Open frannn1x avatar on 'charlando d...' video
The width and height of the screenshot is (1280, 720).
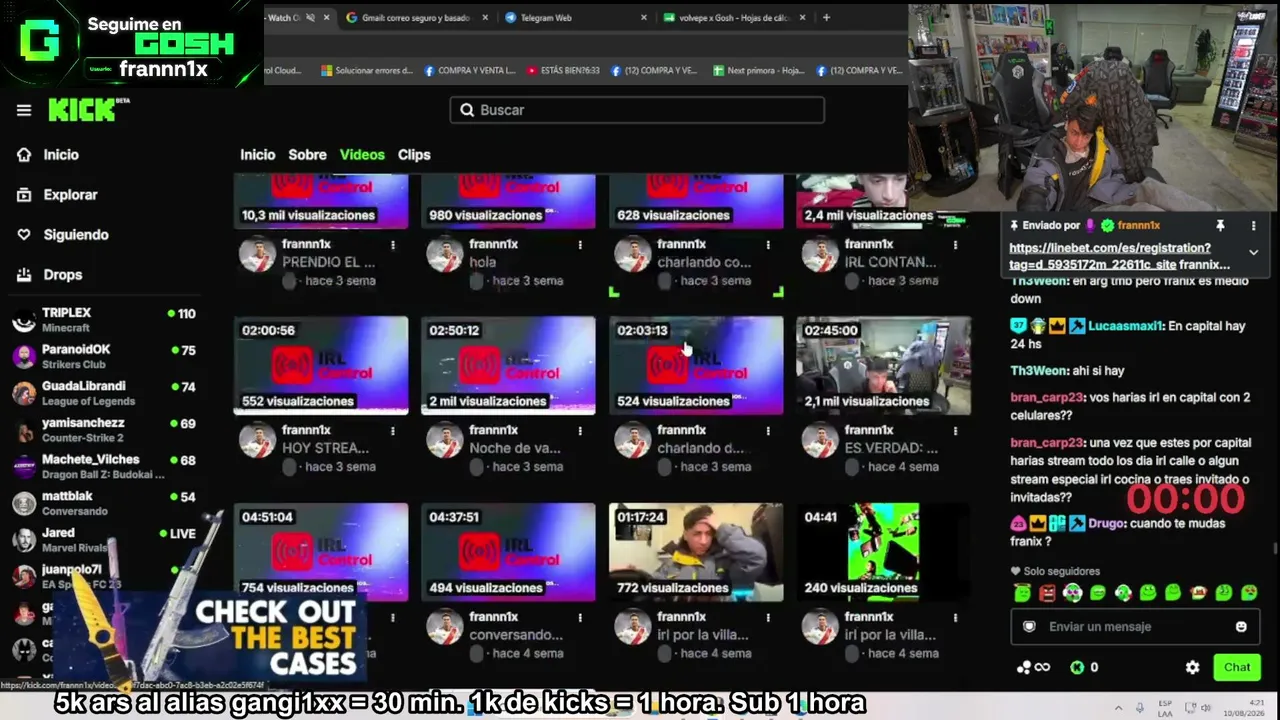(x=632, y=441)
